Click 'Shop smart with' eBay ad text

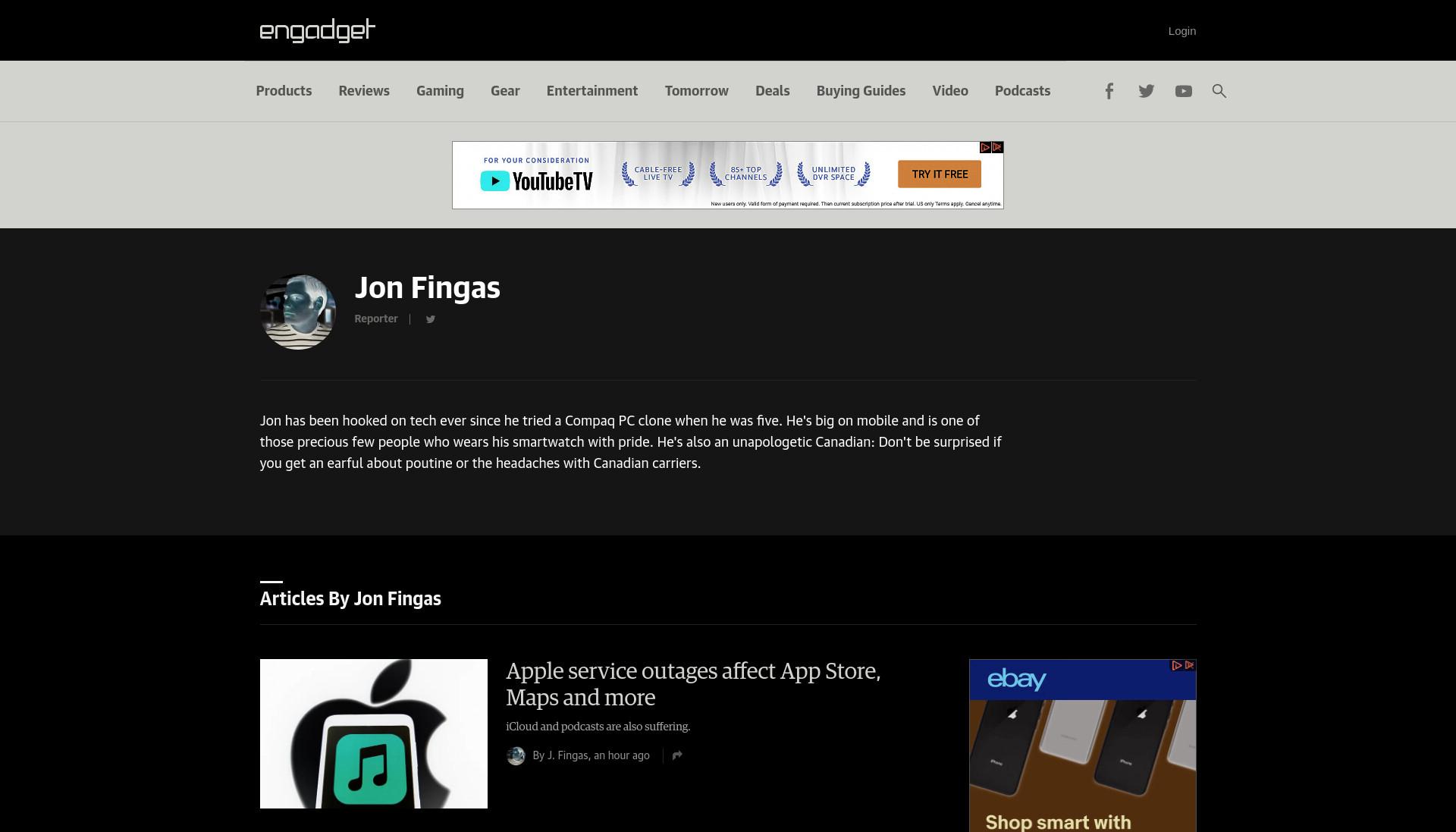[1058, 822]
